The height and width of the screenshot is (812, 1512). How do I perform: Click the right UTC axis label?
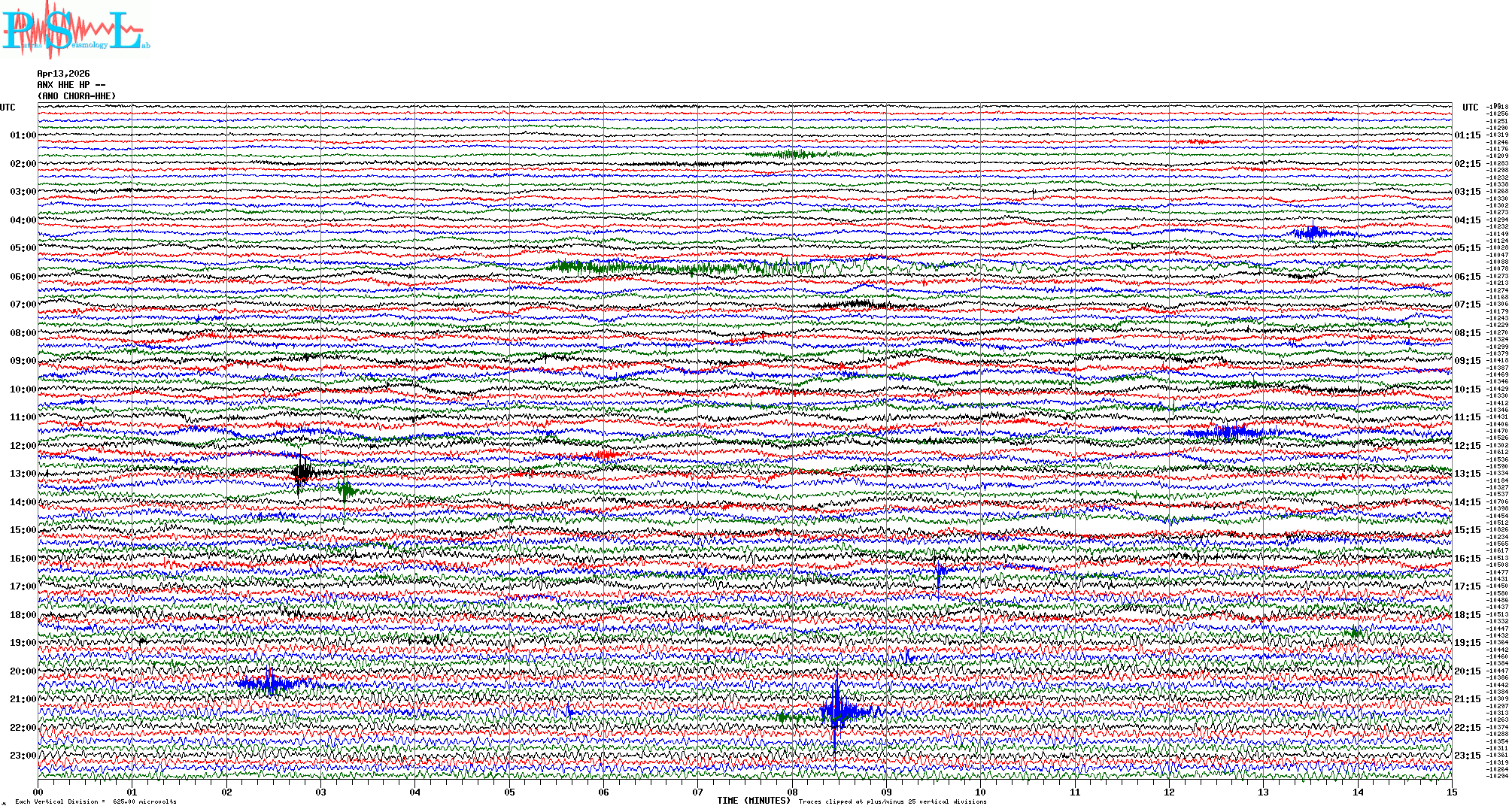(1470, 108)
